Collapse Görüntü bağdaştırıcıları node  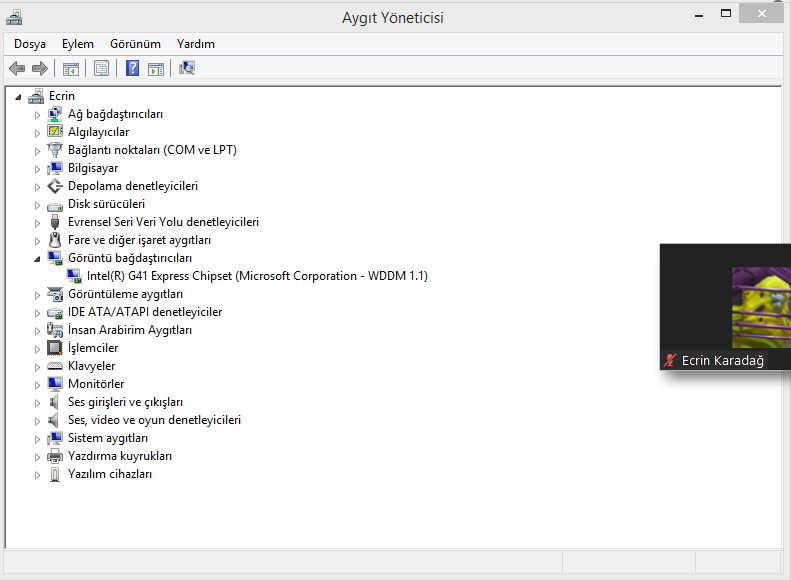37,259
